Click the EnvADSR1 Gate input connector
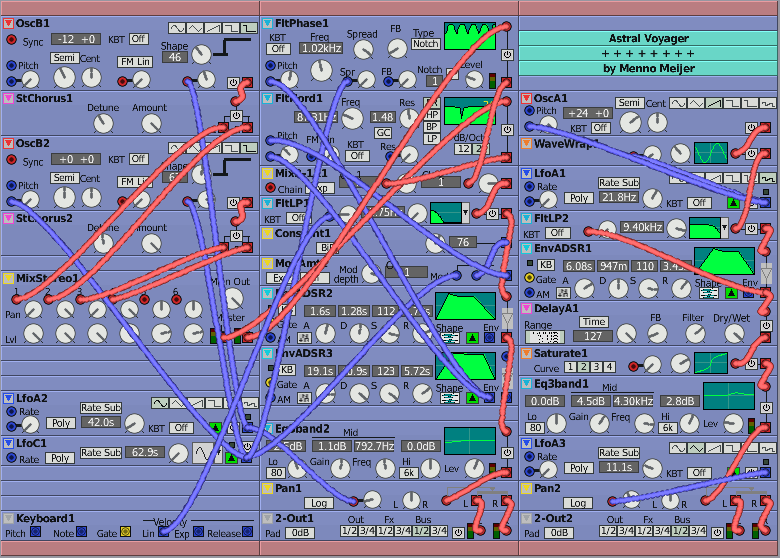The width and height of the screenshot is (780, 558). [529, 278]
